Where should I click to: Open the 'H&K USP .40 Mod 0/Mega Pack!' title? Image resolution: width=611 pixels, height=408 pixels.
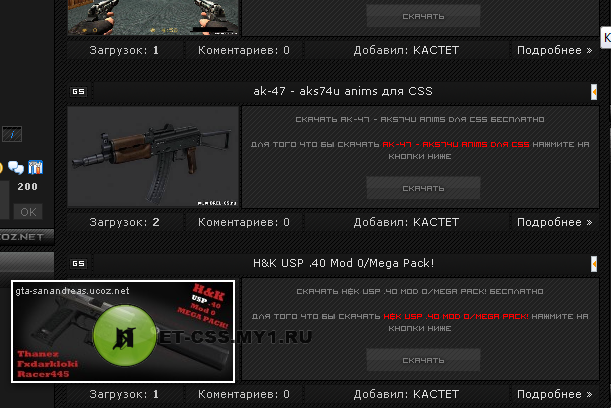tap(343, 263)
